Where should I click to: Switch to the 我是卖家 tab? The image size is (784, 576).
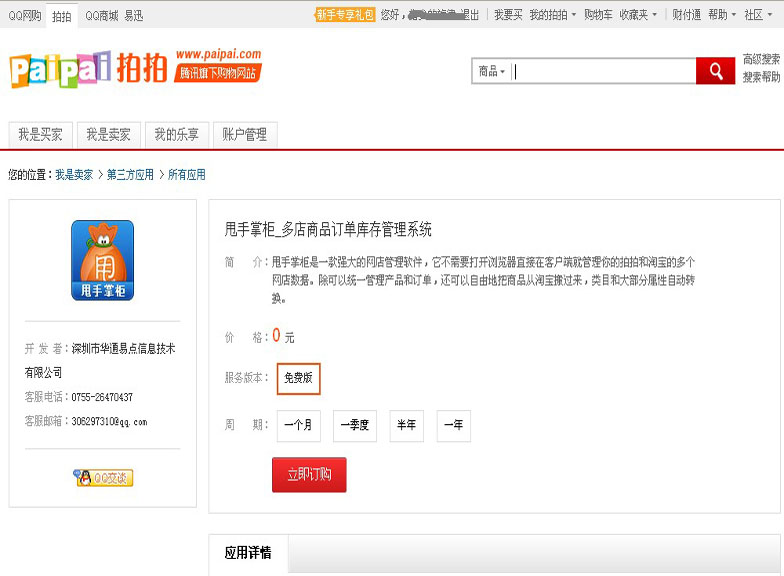coord(108,135)
